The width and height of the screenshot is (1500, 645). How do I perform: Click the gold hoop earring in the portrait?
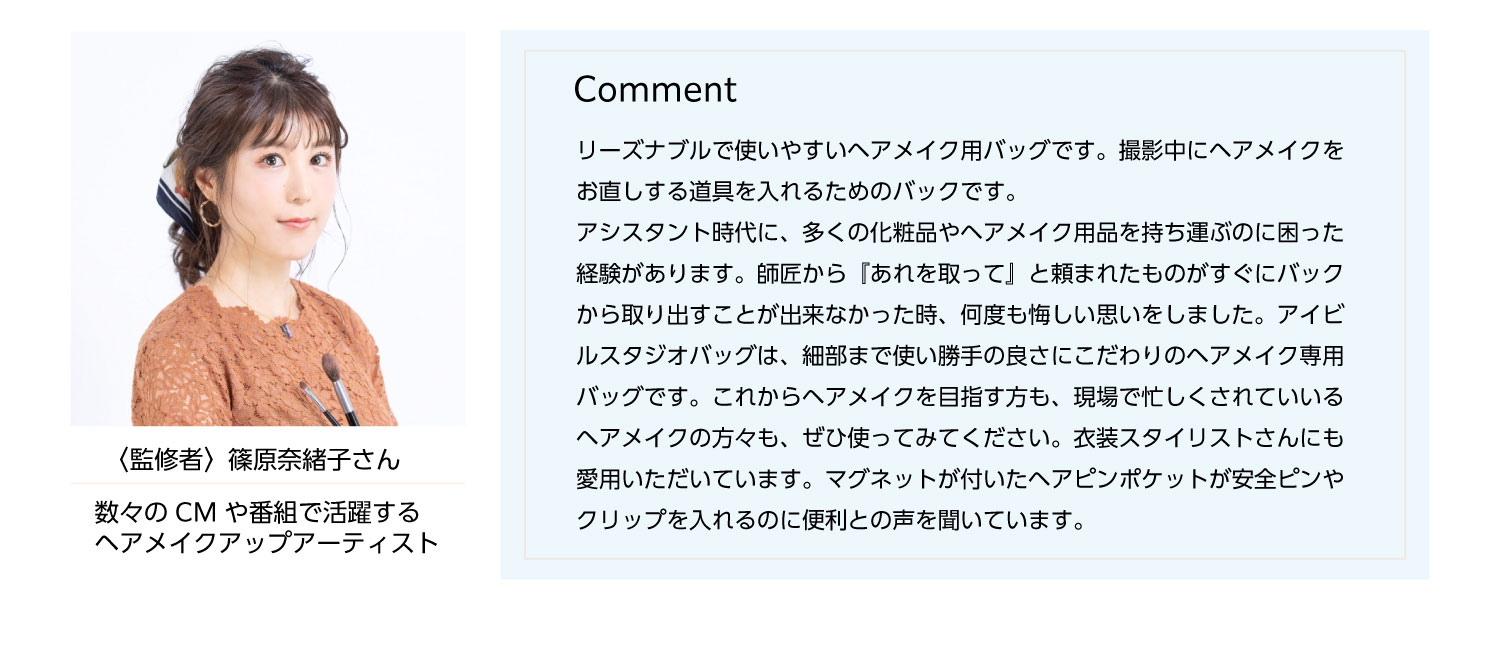click(211, 212)
